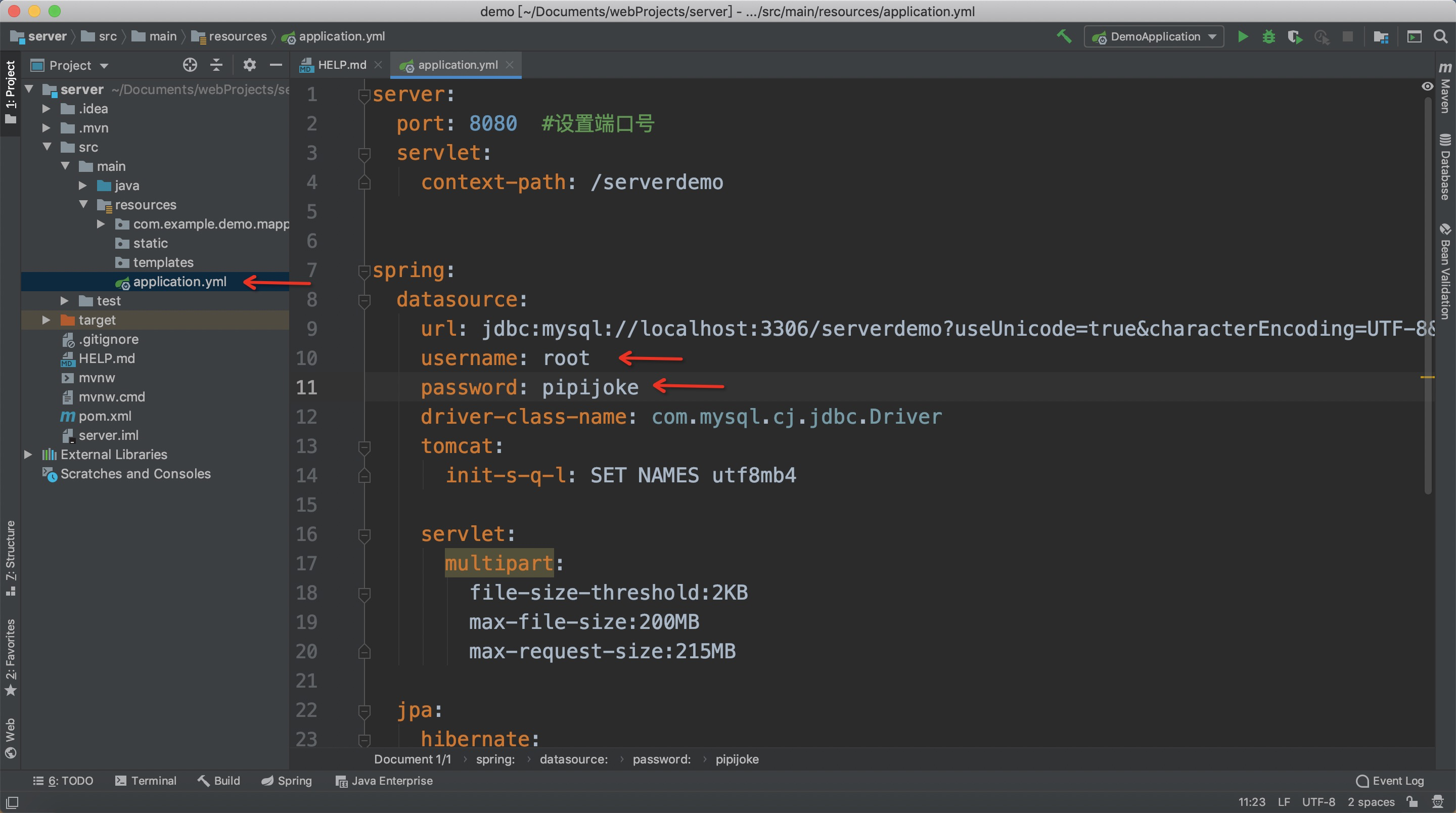This screenshot has height=813, width=1456.
Task: Select pom.xml in the project tree
Action: 105,416
